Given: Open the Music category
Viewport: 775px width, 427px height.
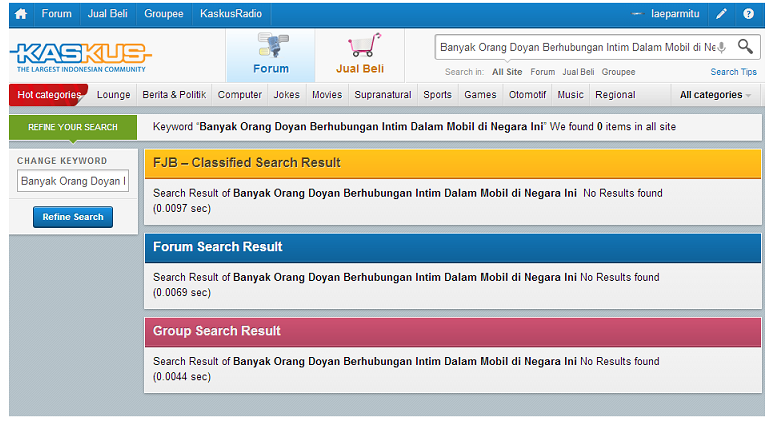Looking at the screenshot, I should tap(570, 95).
